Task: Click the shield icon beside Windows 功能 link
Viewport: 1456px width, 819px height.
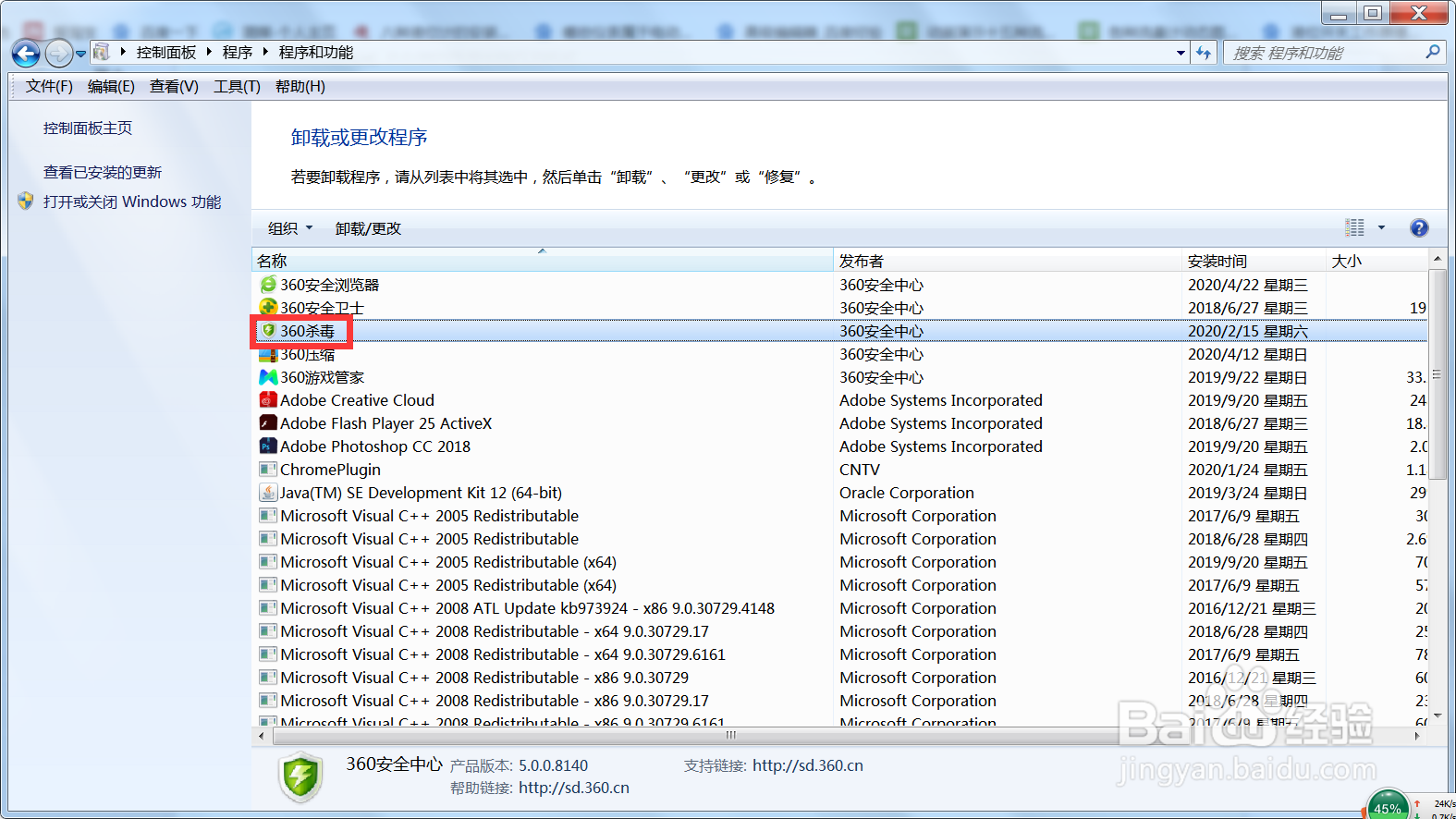Action: coord(26,201)
